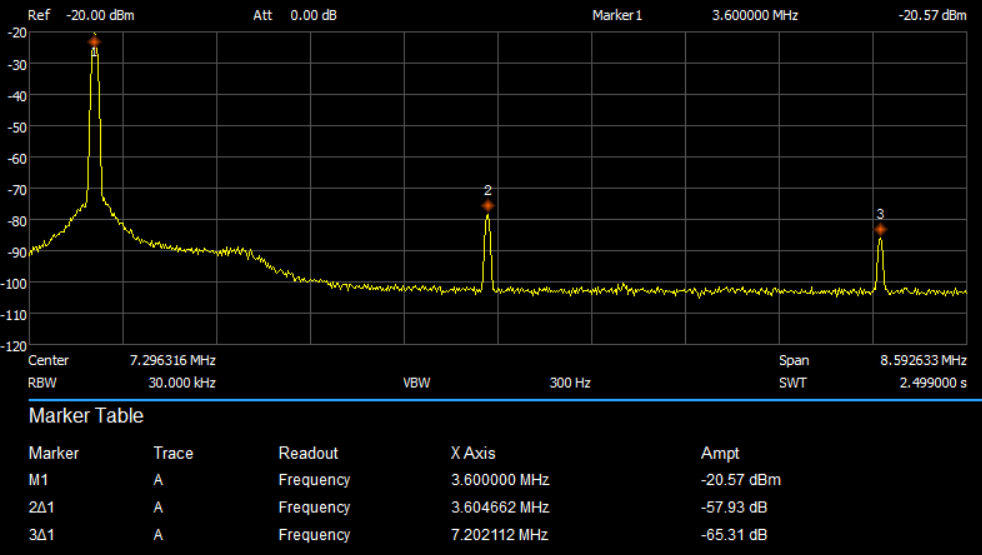Click the -65.31 dB amplitude cell
982x555 pixels.
point(735,534)
